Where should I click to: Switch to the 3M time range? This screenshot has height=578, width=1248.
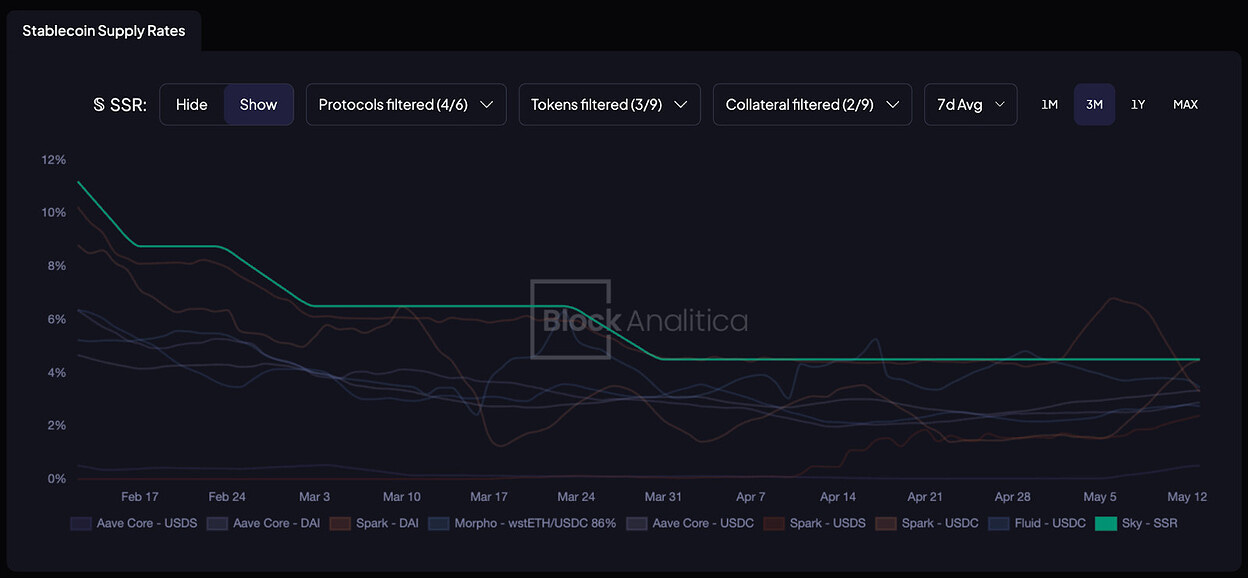[1094, 105]
